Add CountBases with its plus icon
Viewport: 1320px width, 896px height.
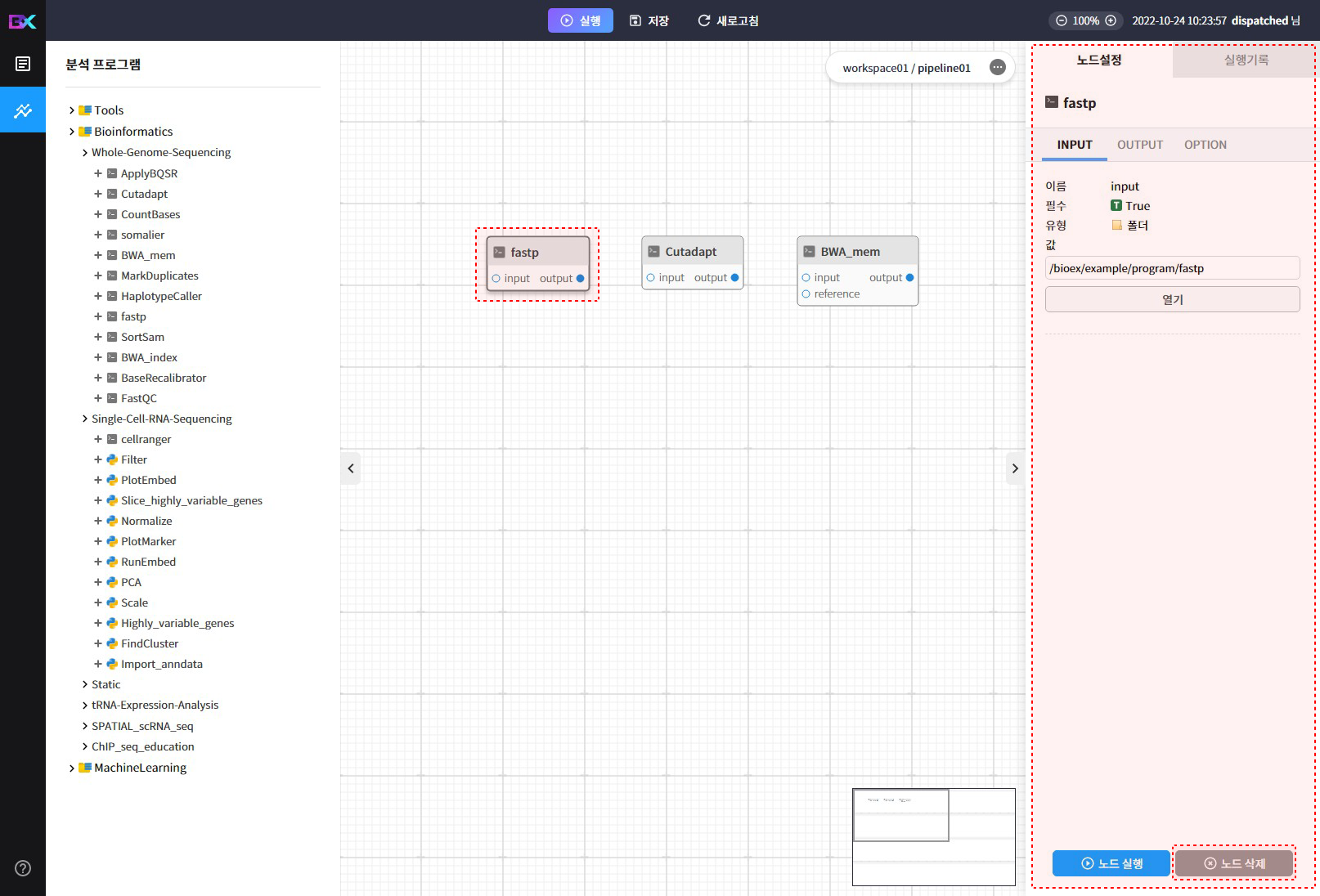(x=98, y=214)
